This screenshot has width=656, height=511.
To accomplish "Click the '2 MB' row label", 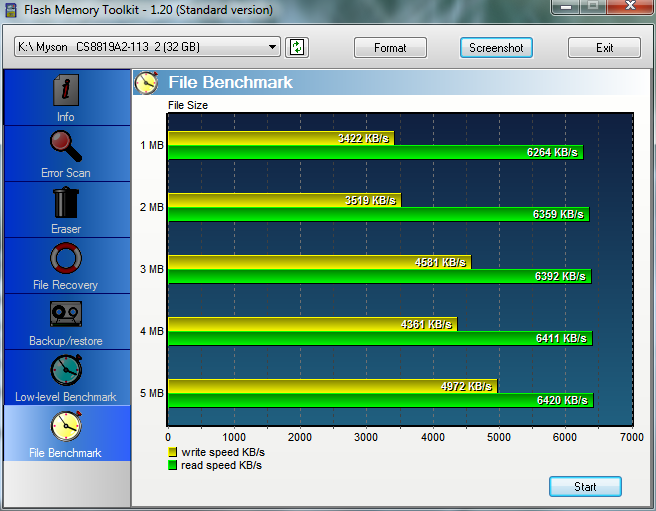I will coord(151,207).
